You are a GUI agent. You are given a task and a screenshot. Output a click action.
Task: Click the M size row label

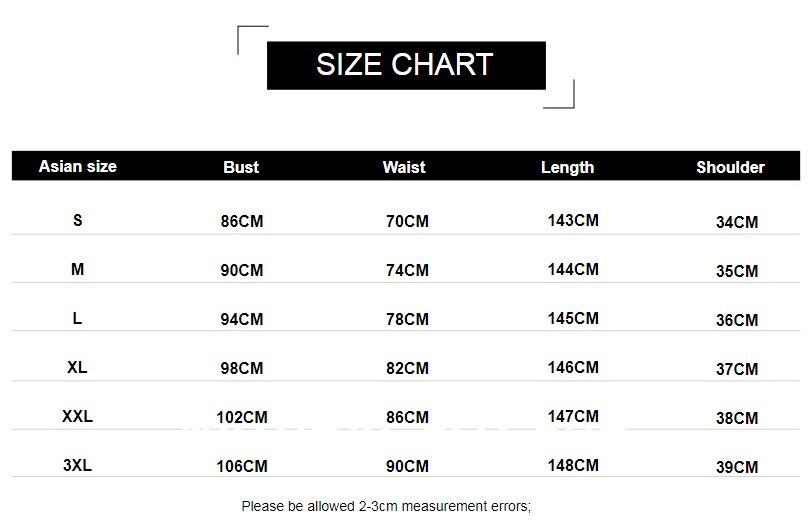tap(78, 269)
